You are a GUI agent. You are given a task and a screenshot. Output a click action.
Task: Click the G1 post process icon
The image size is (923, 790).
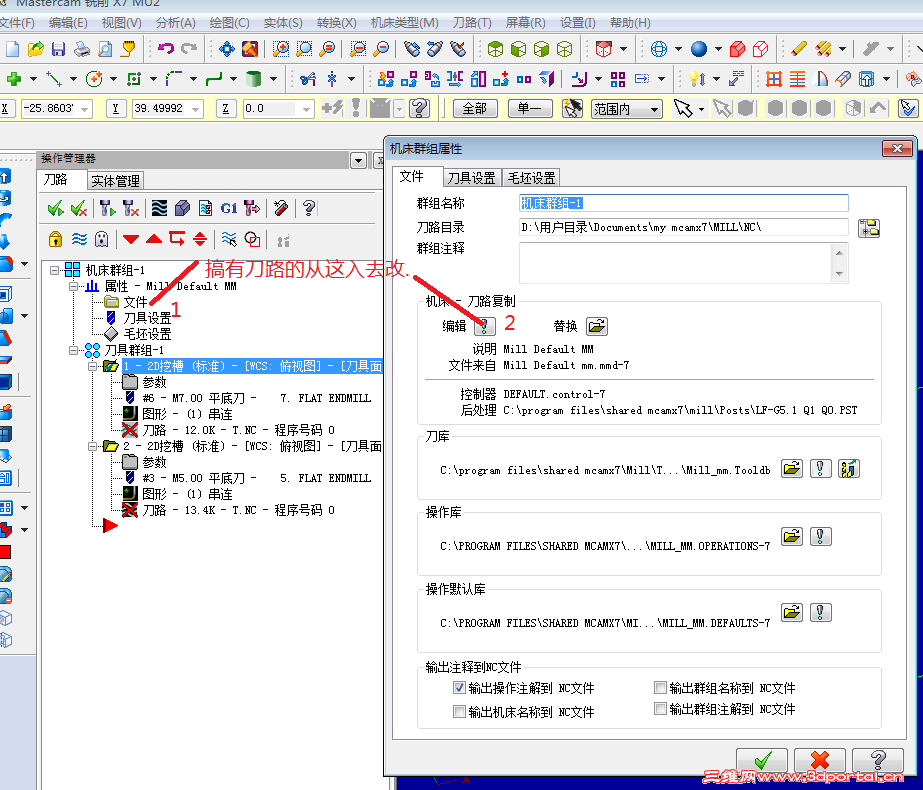click(228, 208)
